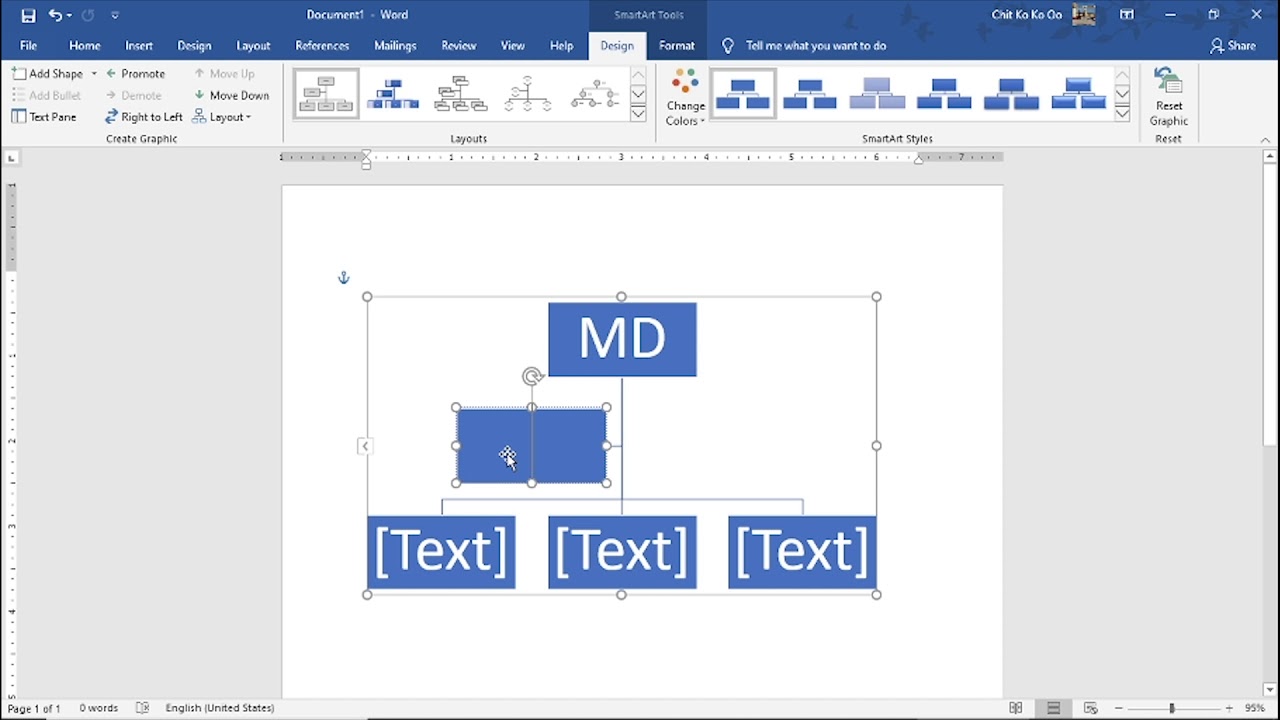Image resolution: width=1280 pixels, height=720 pixels.
Task: Open the Layout ribbon tab
Action: [x=253, y=46]
